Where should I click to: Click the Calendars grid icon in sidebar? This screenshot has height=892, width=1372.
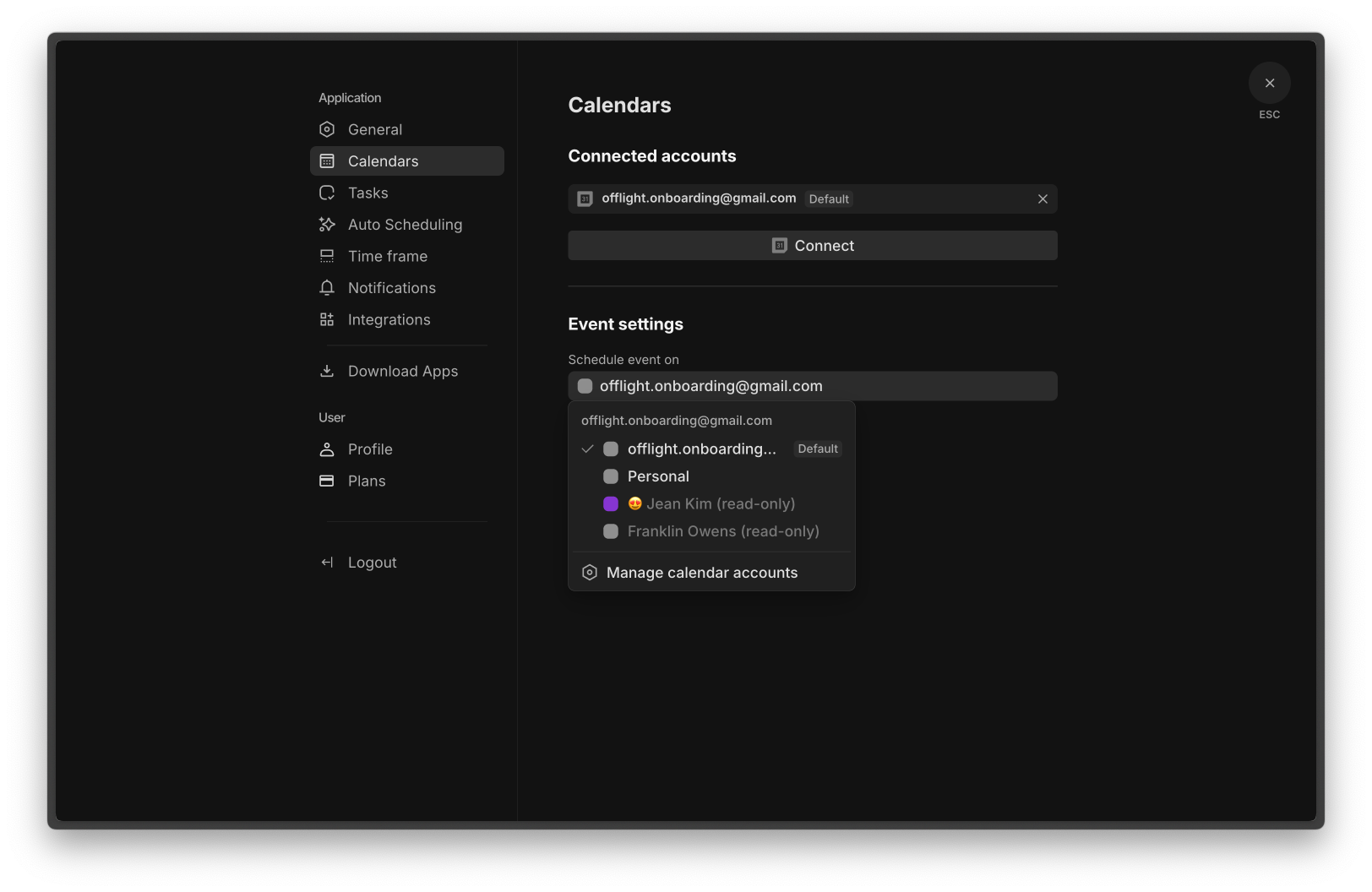point(327,160)
